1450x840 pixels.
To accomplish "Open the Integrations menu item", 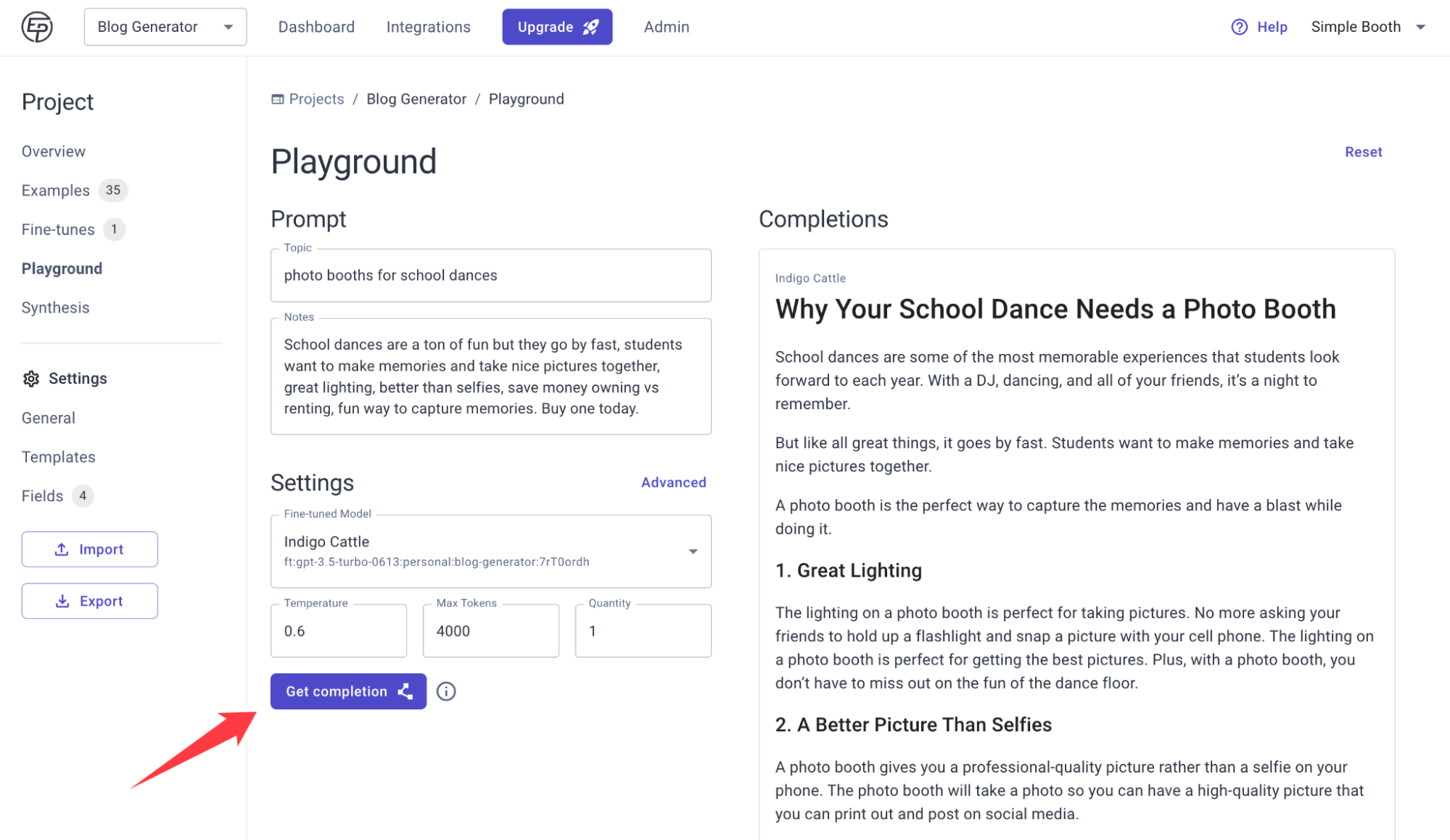I will tap(428, 27).
